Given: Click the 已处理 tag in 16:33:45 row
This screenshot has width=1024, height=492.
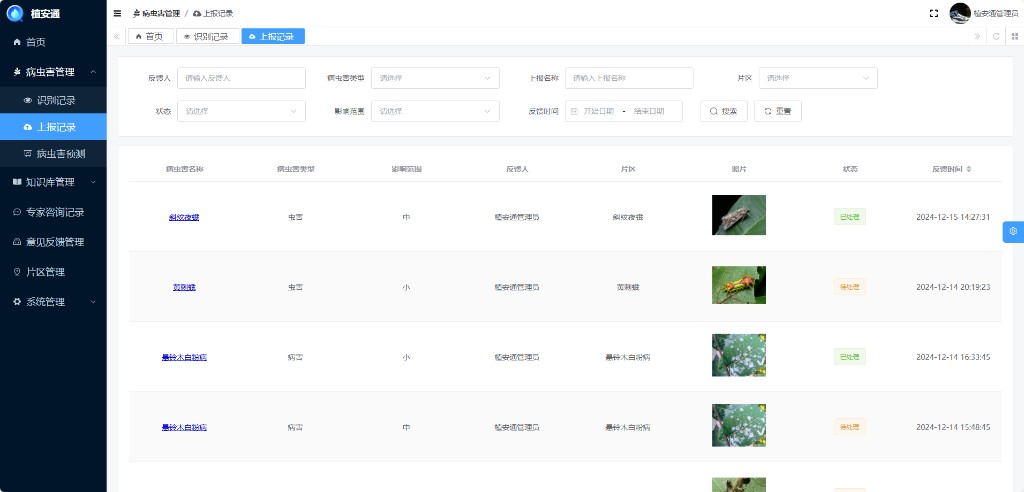Looking at the screenshot, I should (850, 357).
